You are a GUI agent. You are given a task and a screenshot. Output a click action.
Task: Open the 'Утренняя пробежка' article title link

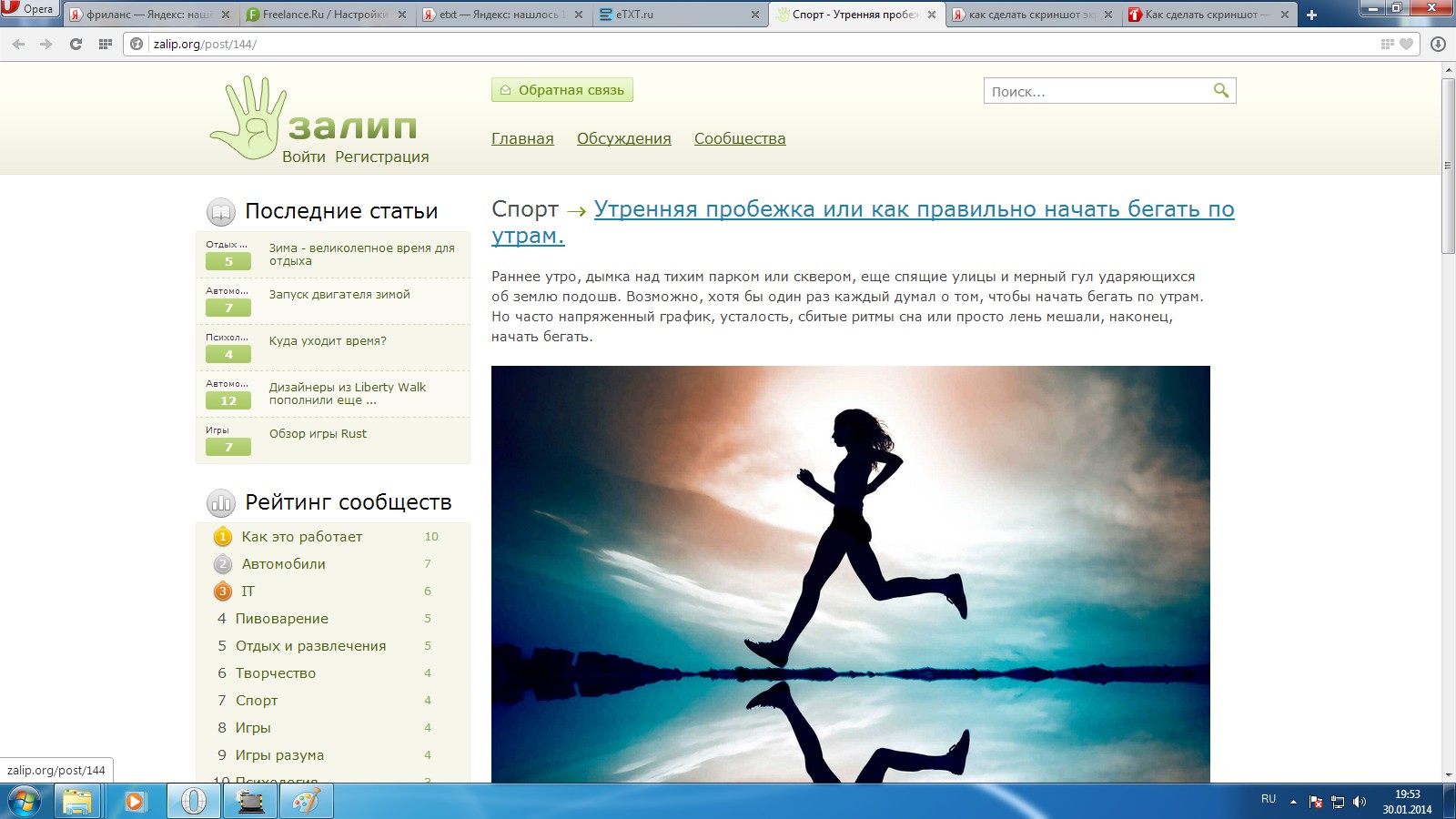(x=863, y=222)
